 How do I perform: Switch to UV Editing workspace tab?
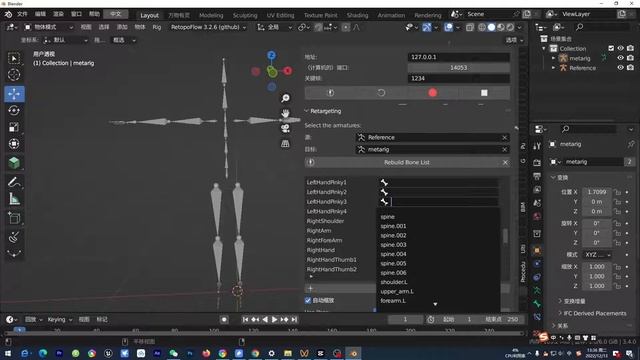tap(280, 15)
